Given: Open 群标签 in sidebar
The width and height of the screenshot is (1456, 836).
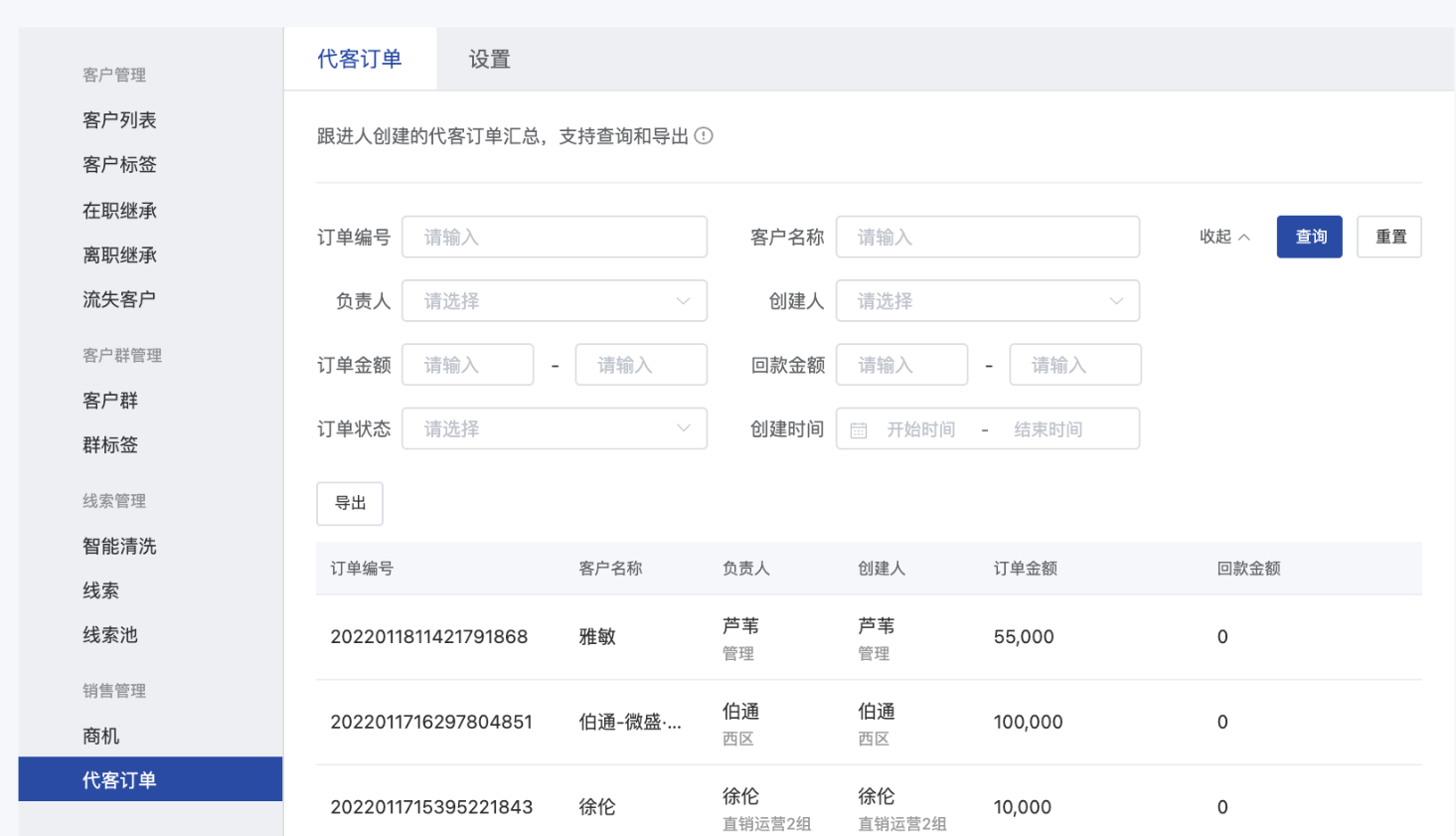Looking at the screenshot, I should pyautogui.click(x=110, y=445).
